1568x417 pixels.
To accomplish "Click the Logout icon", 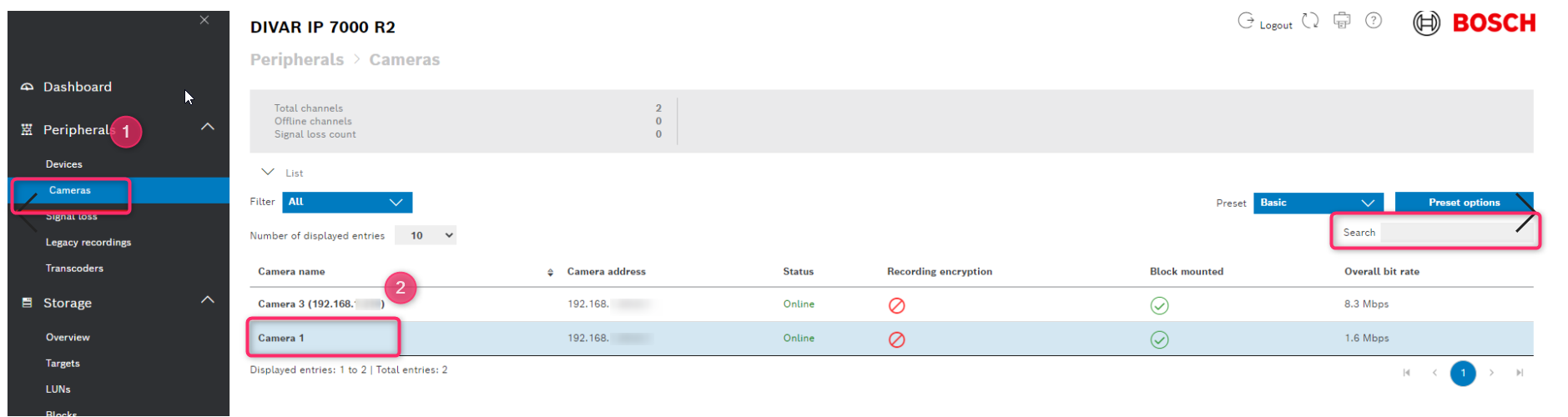I will (1246, 21).
